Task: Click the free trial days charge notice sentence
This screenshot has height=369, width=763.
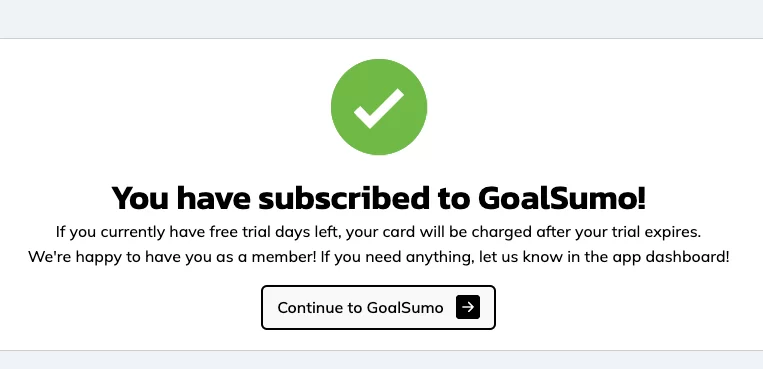Action: point(378,232)
